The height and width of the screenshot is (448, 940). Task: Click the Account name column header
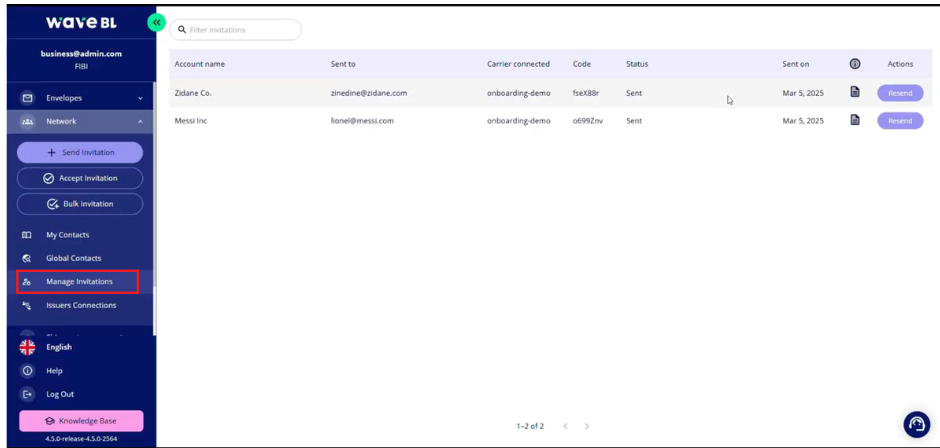(x=200, y=64)
